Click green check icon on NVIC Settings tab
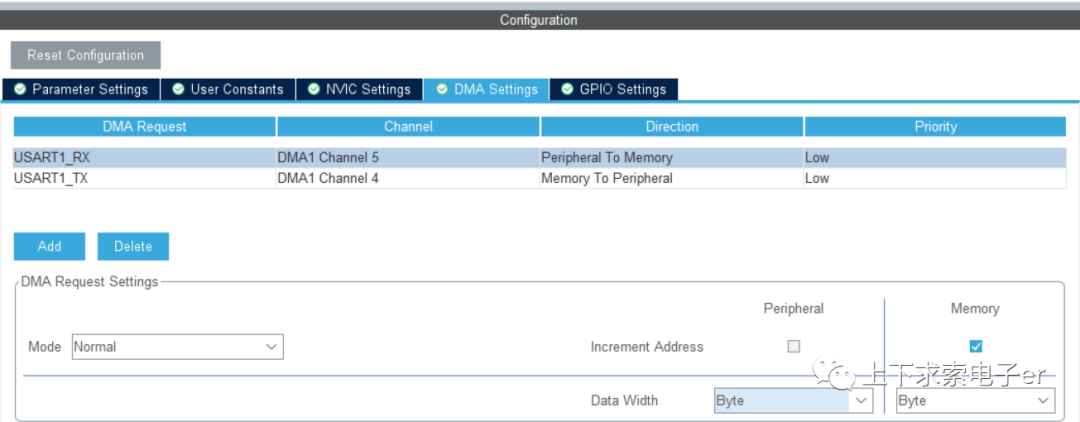 click(x=313, y=89)
